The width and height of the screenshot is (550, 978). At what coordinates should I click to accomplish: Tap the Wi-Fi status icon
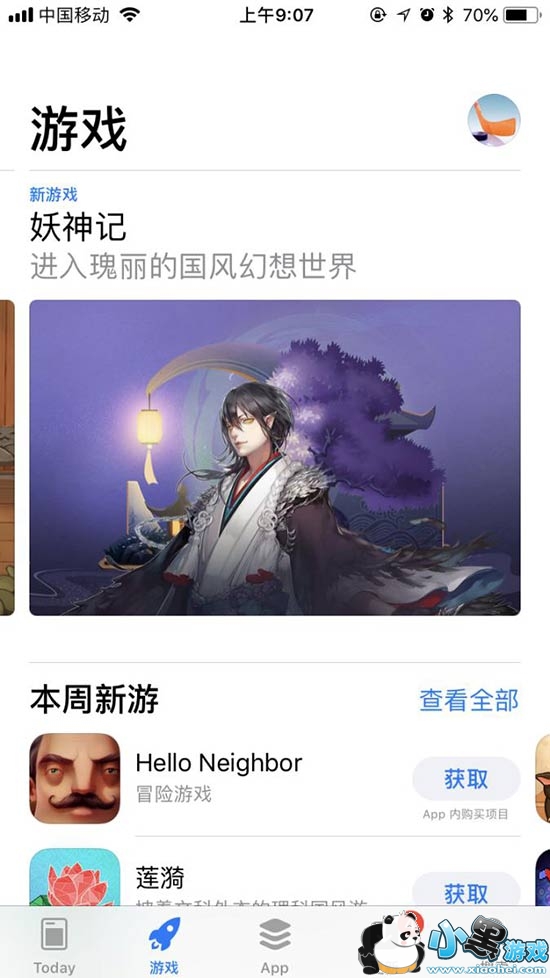click(x=130, y=15)
